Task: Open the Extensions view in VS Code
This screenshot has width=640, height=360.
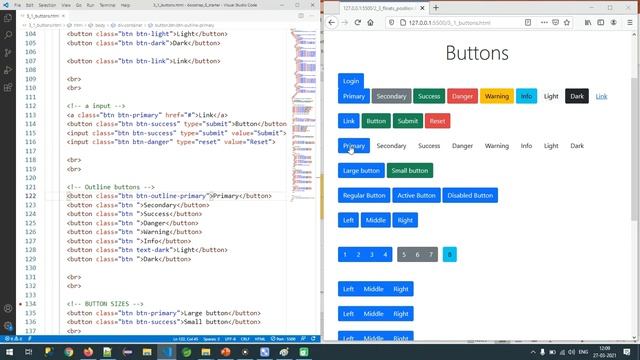Action: (x=8, y=88)
